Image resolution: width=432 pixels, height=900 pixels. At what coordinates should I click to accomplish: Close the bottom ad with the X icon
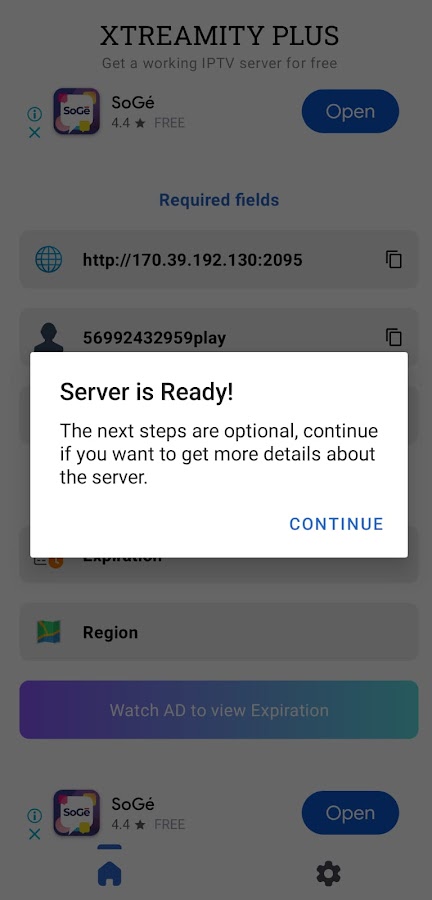click(x=34, y=834)
